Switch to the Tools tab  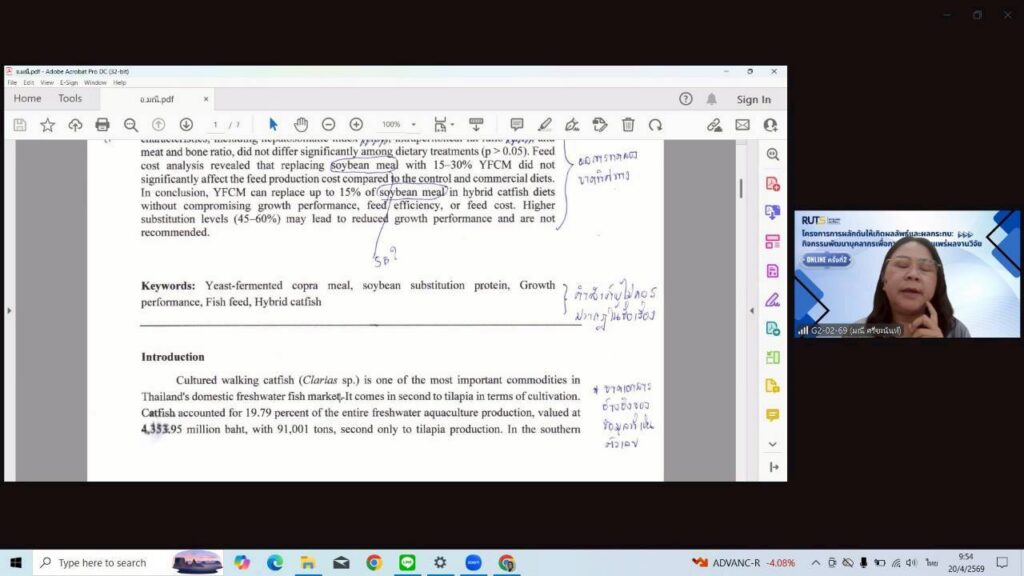70,99
